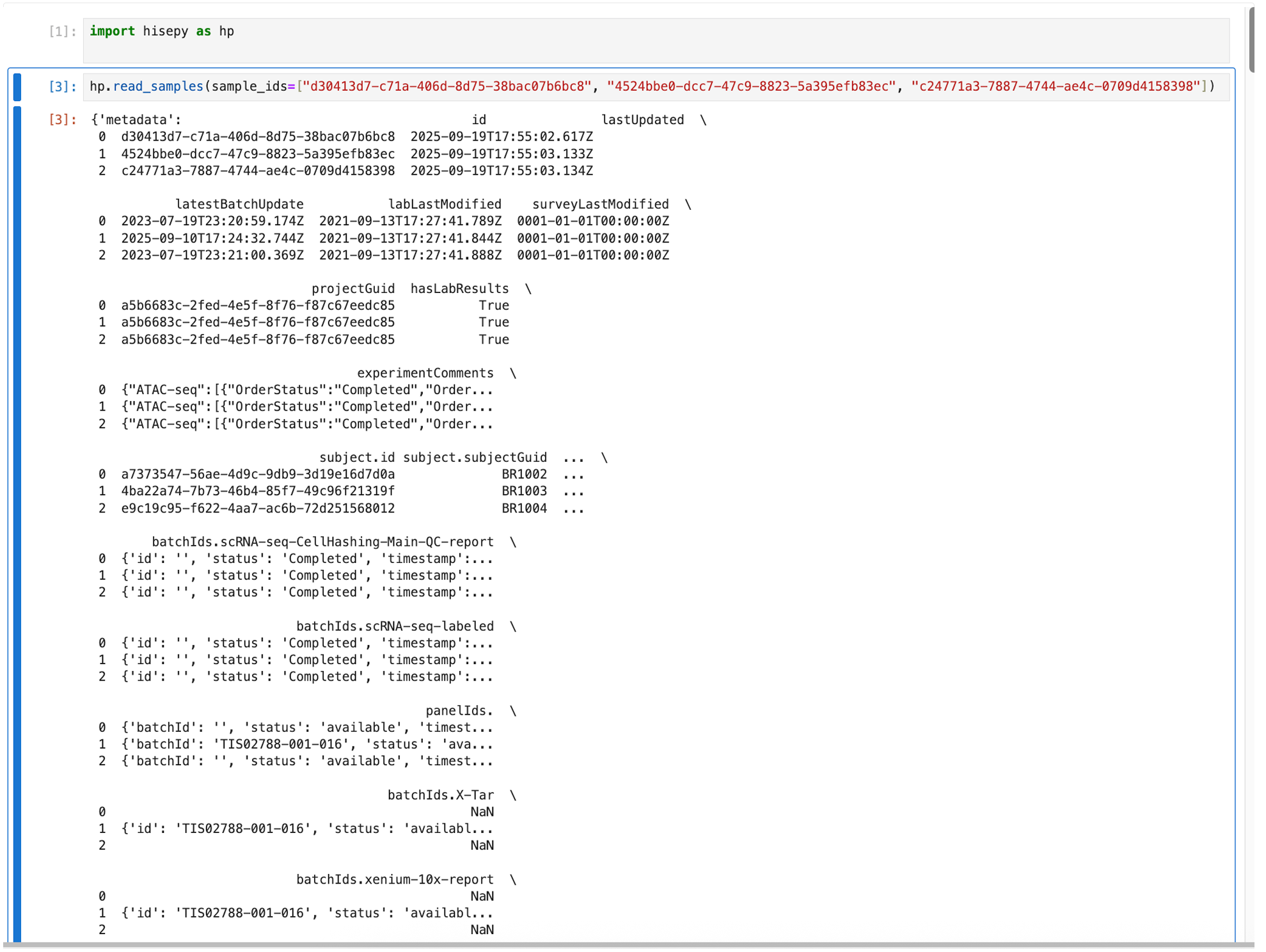Click the panelIds. column header in output

click(459, 711)
